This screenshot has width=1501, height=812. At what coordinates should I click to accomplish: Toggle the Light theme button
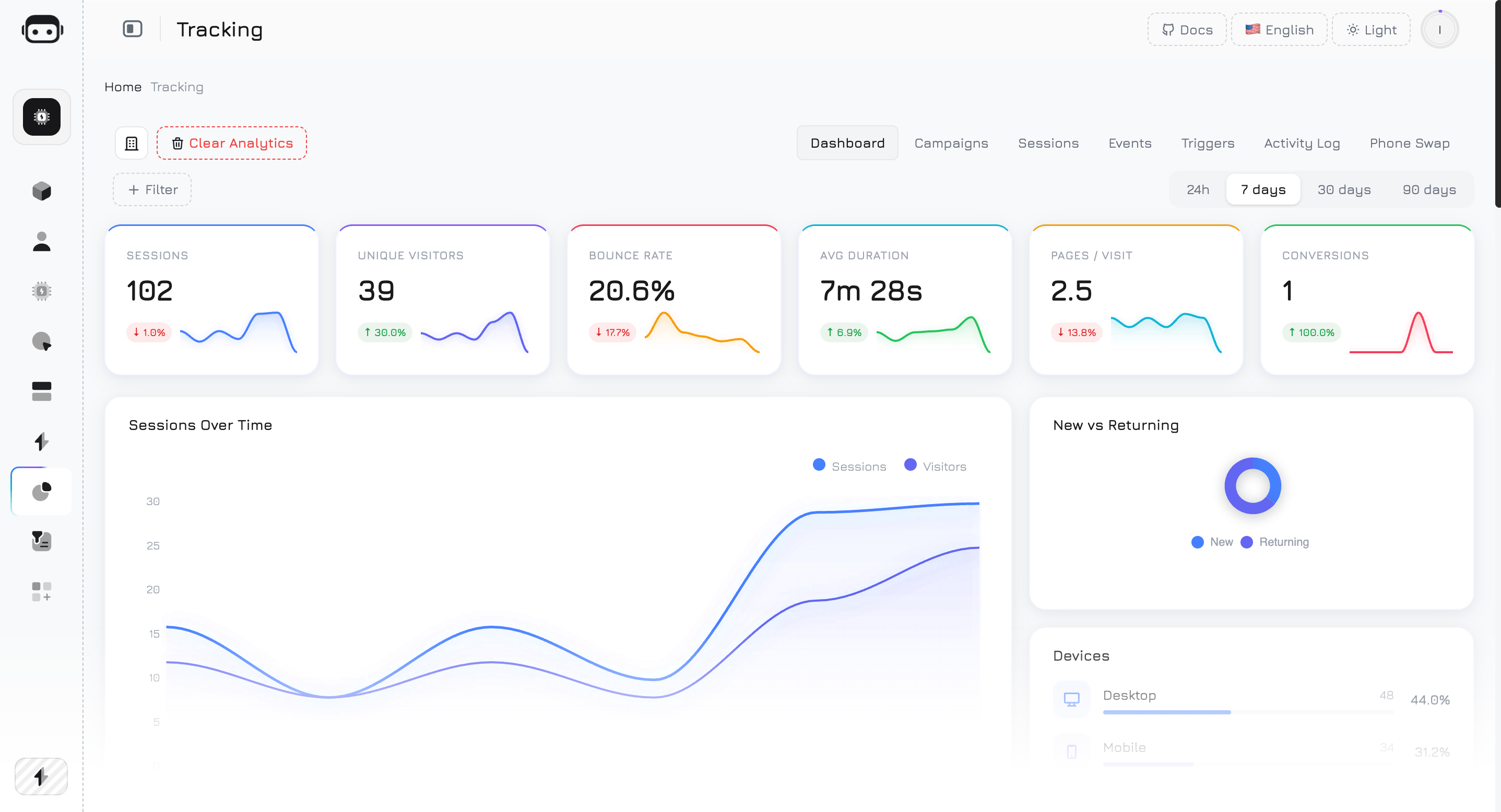coord(1371,30)
